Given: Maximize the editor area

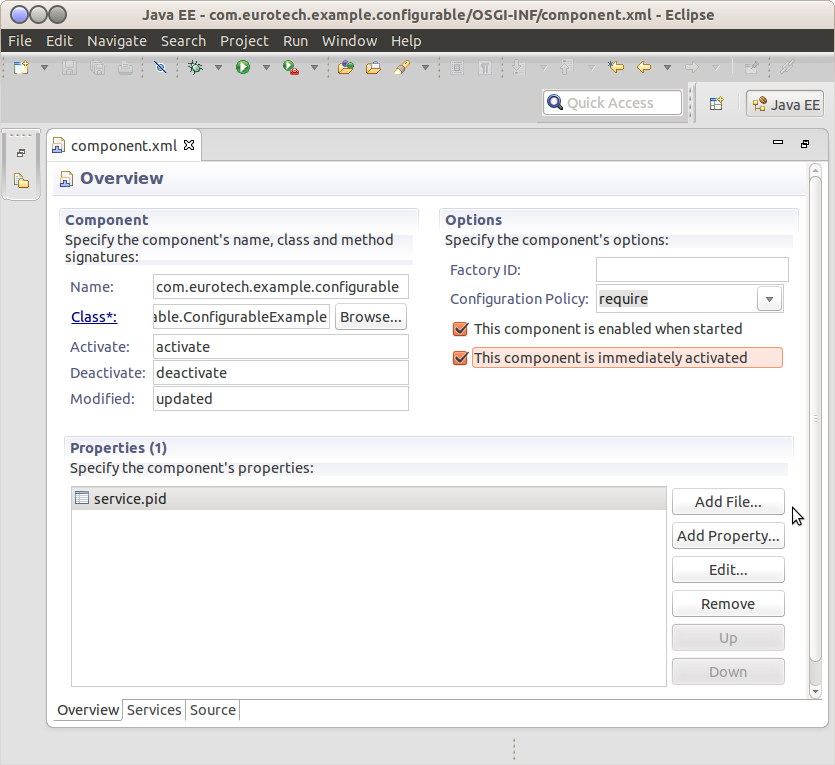Looking at the screenshot, I should pyautogui.click(x=805, y=144).
